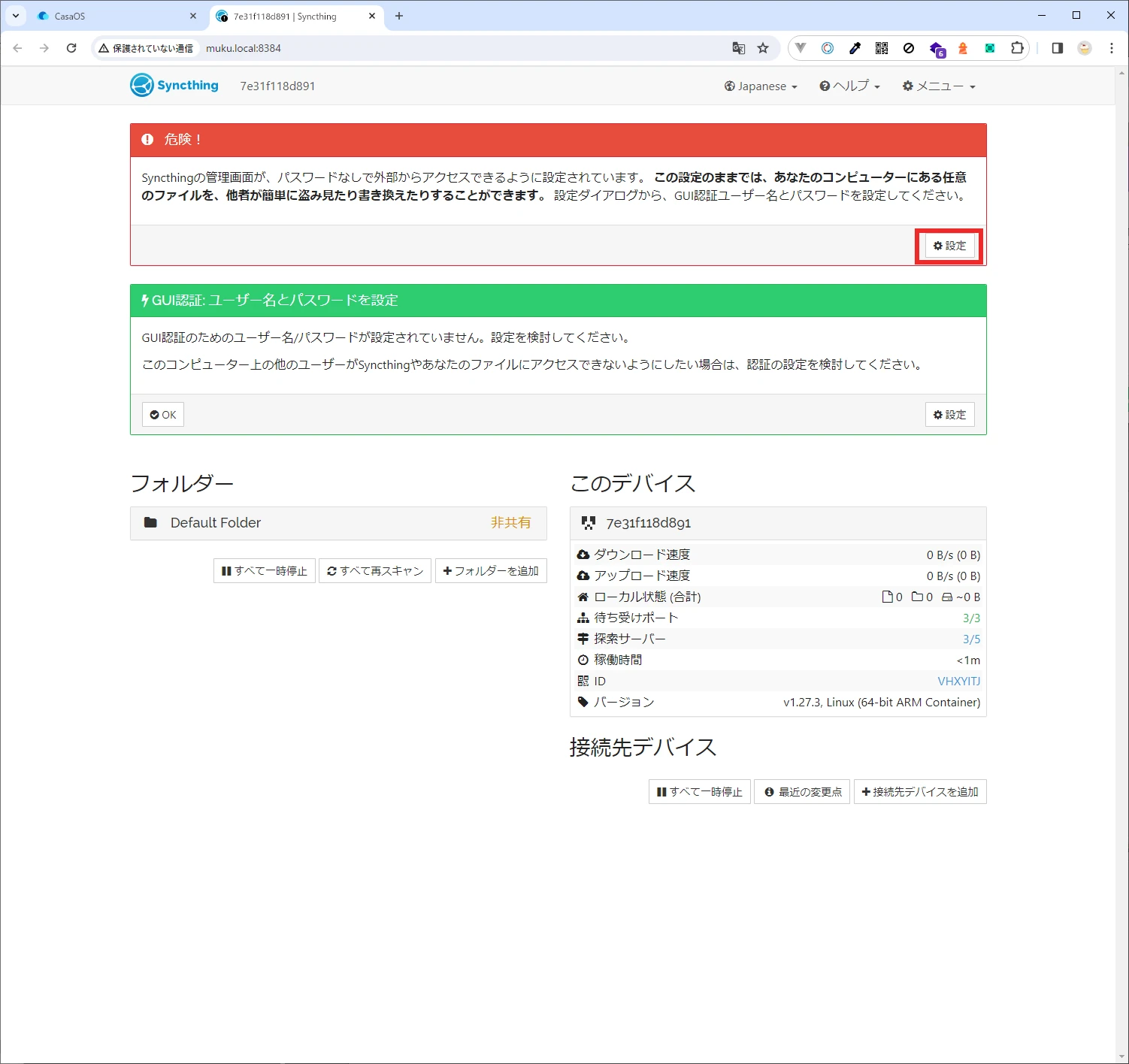Click the QR code extension icon in toolbar
The width and height of the screenshot is (1129, 1064).
click(x=882, y=48)
